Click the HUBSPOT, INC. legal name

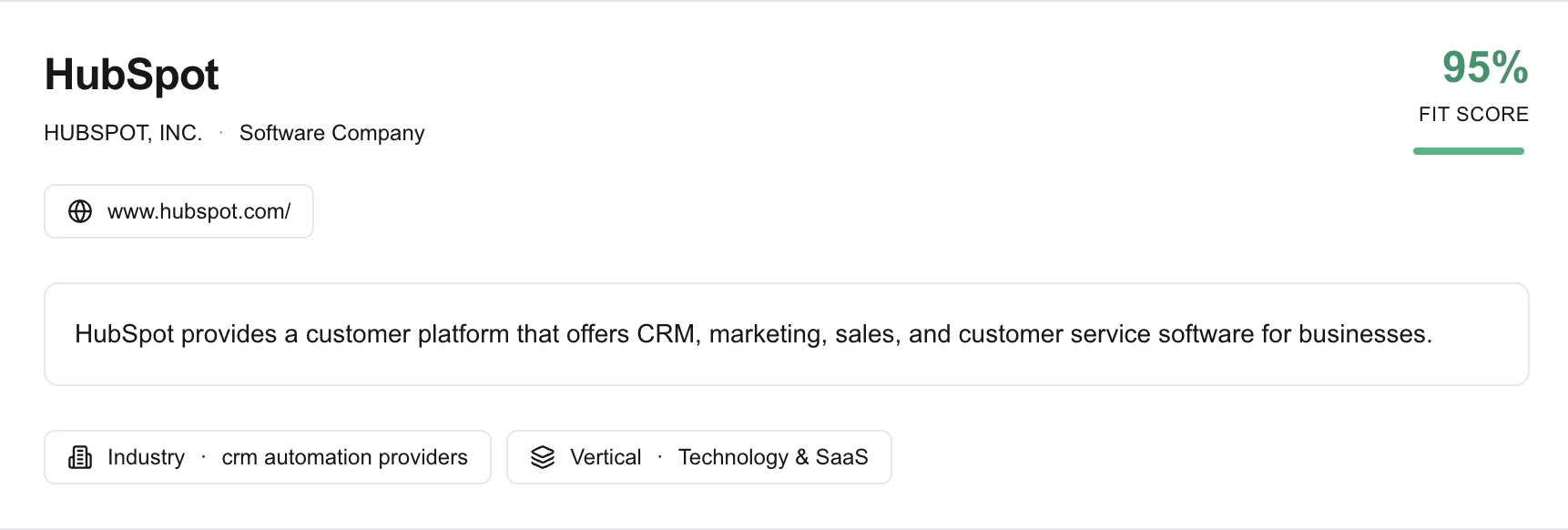[123, 133]
